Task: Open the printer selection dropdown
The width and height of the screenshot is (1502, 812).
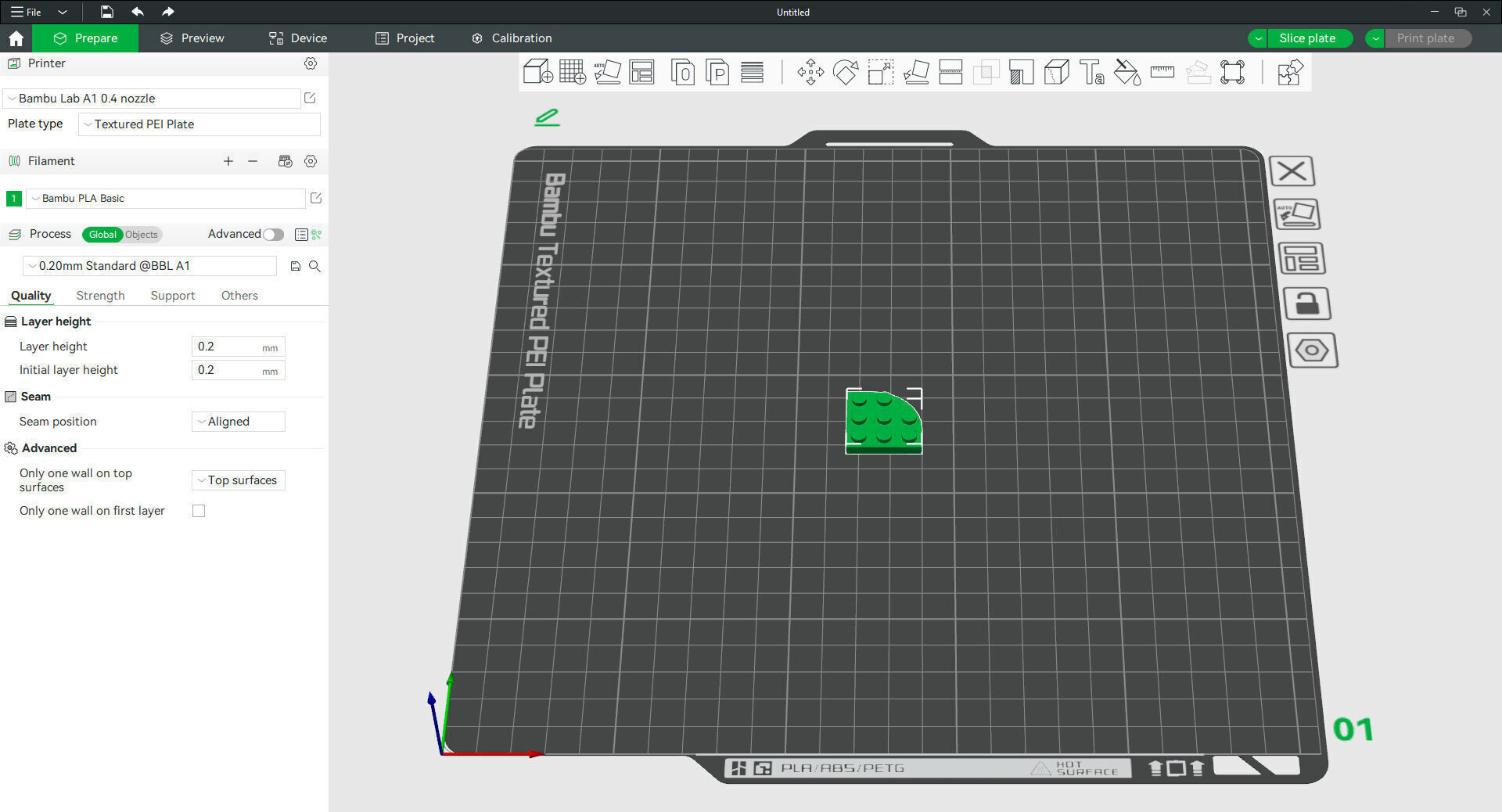Action: [153, 99]
